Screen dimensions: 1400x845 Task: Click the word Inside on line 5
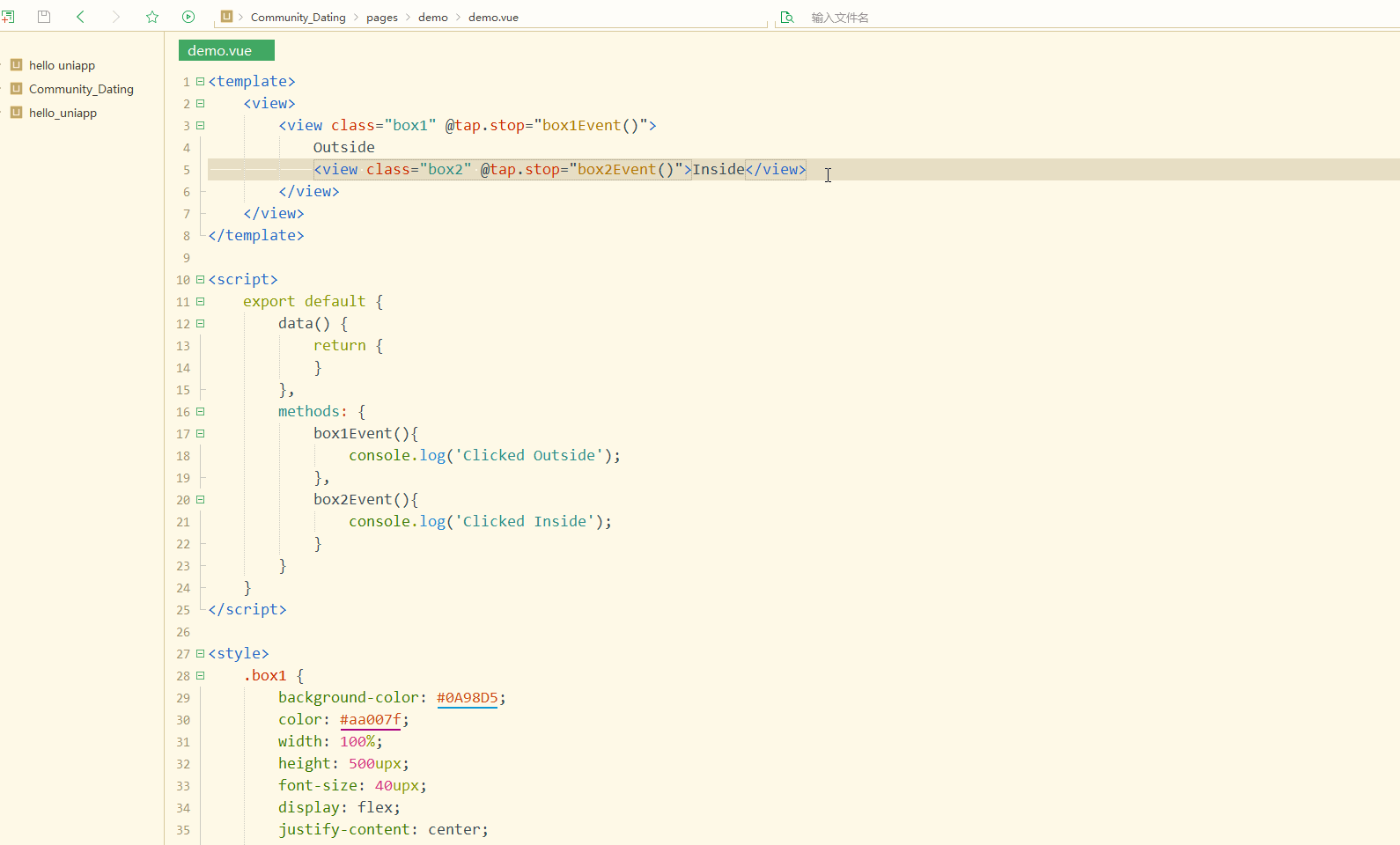(x=718, y=170)
